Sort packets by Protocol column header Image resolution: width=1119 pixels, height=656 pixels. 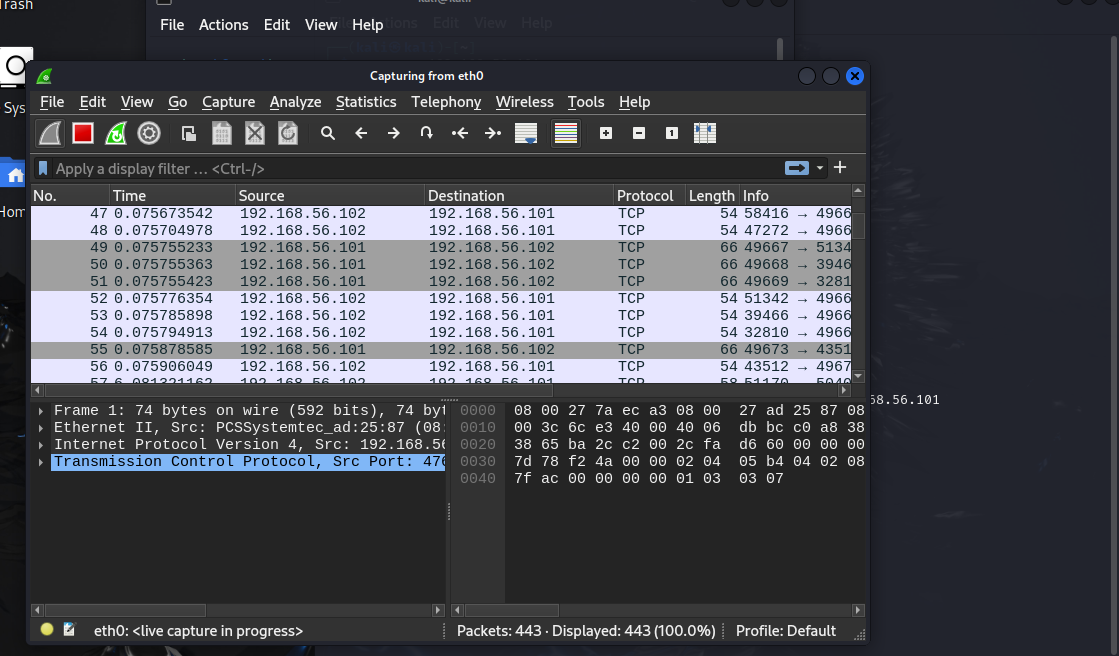click(649, 196)
